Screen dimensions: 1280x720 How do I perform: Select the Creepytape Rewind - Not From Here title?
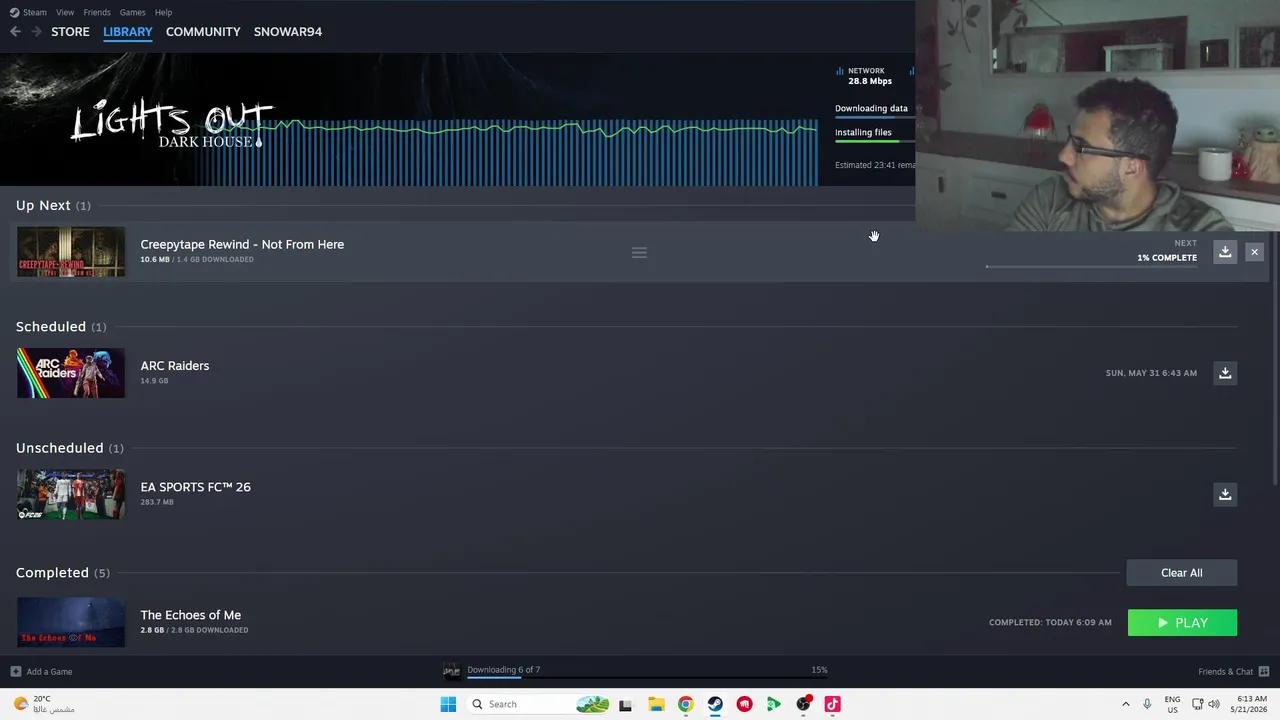(x=242, y=244)
